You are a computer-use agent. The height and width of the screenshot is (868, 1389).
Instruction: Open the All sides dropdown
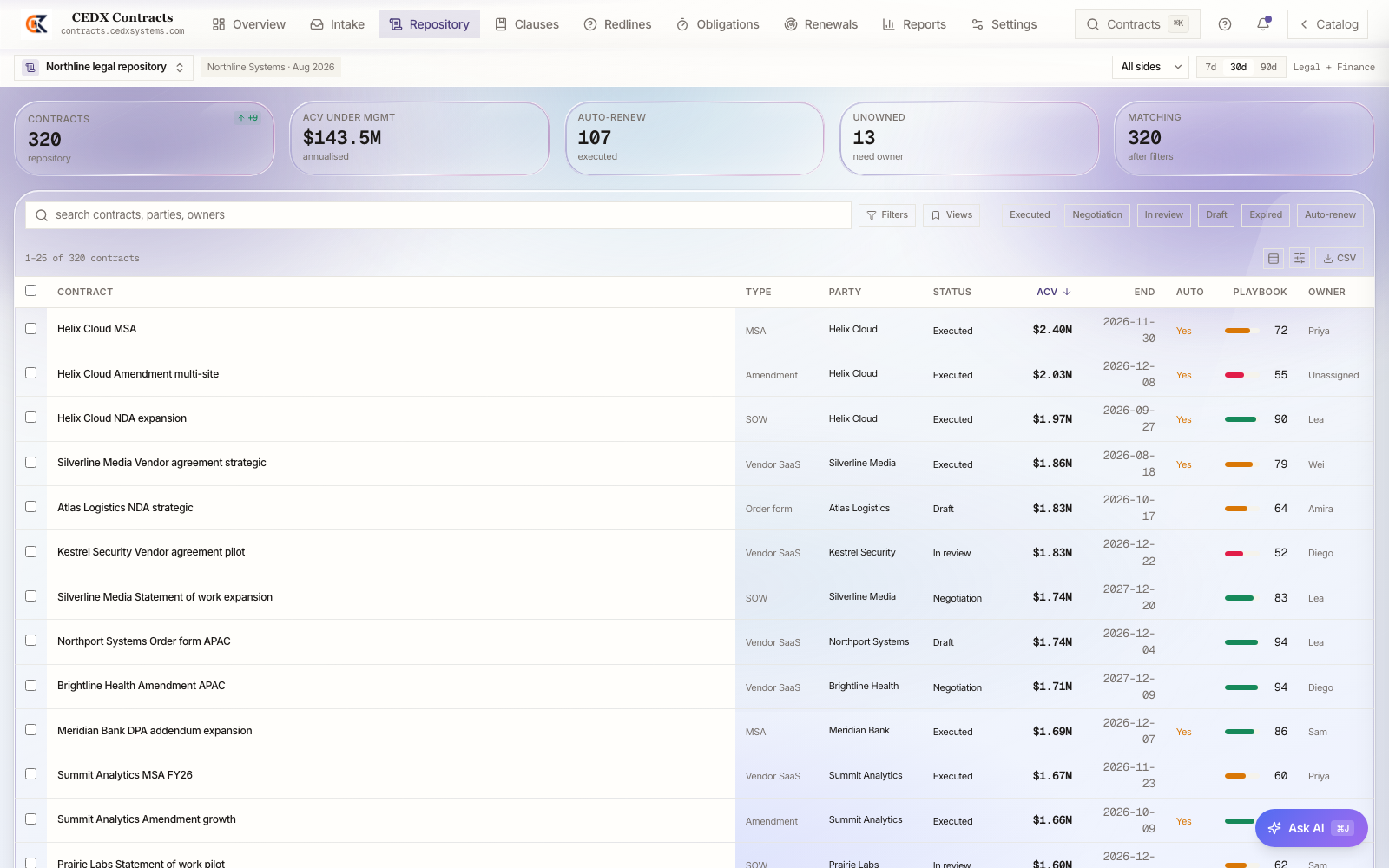tap(1151, 67)
